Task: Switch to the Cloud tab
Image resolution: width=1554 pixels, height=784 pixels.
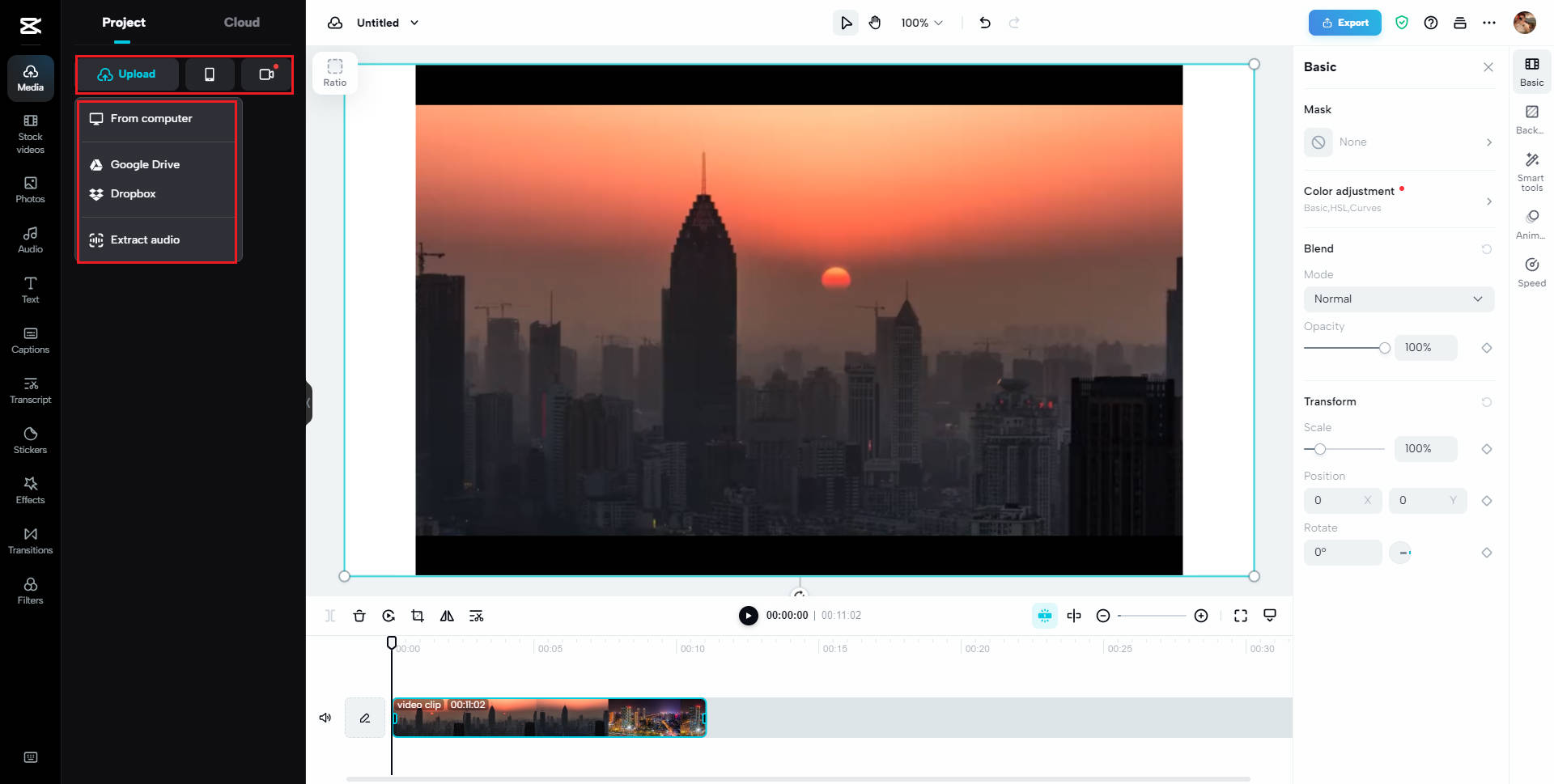Action: (242, 23)
